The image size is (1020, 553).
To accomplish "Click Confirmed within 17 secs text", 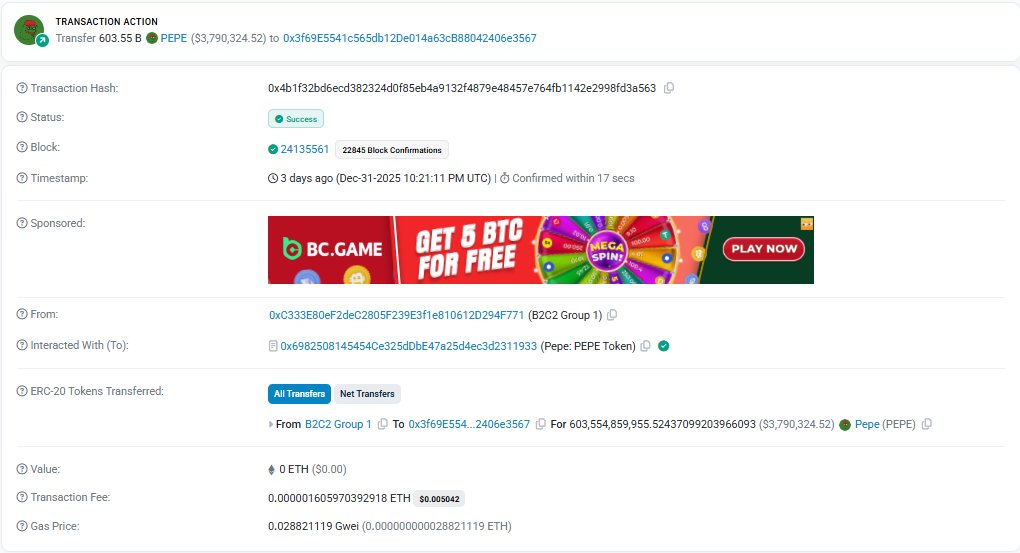I will (573, 178).
